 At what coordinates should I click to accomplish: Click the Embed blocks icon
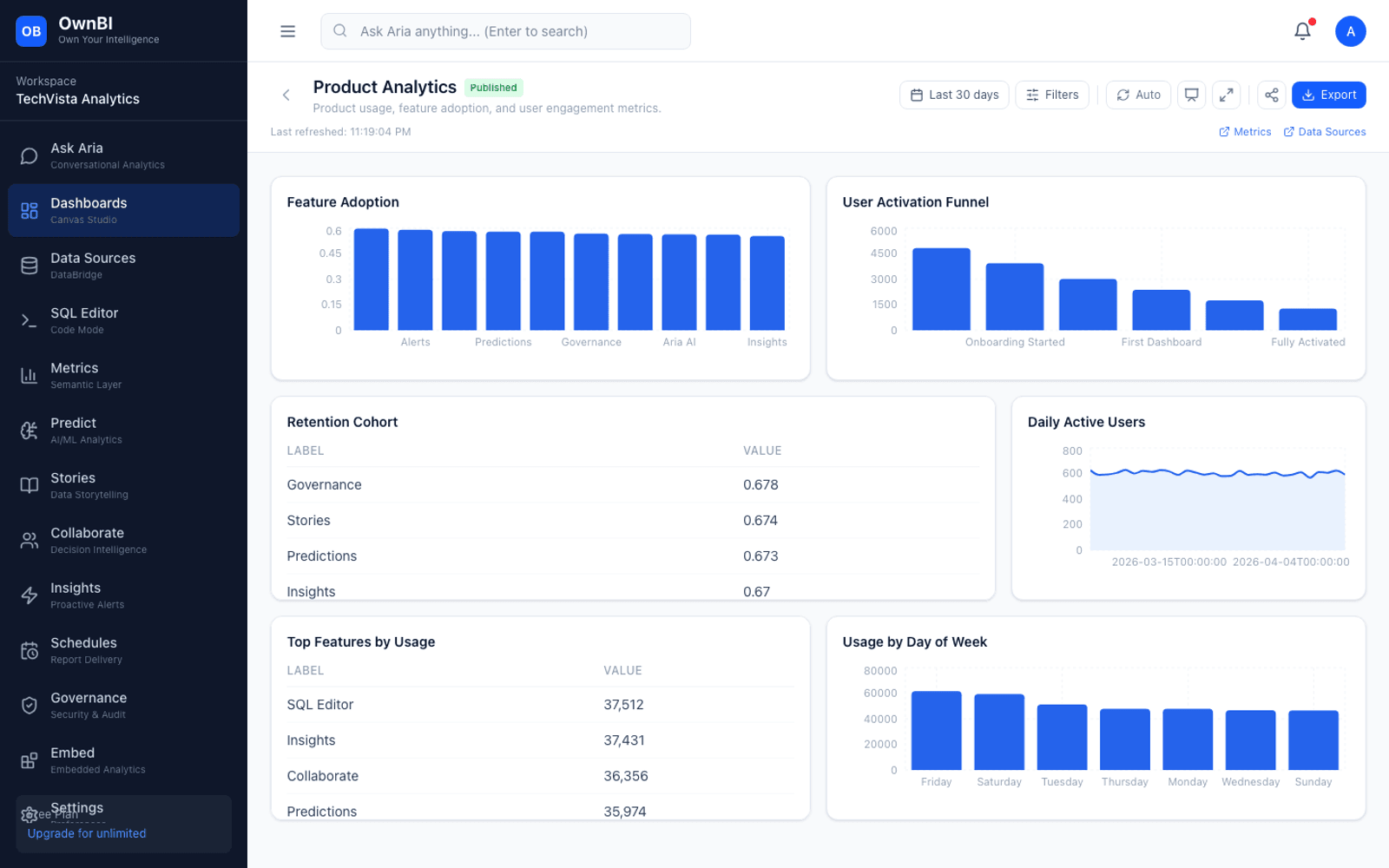click(30, 760)
